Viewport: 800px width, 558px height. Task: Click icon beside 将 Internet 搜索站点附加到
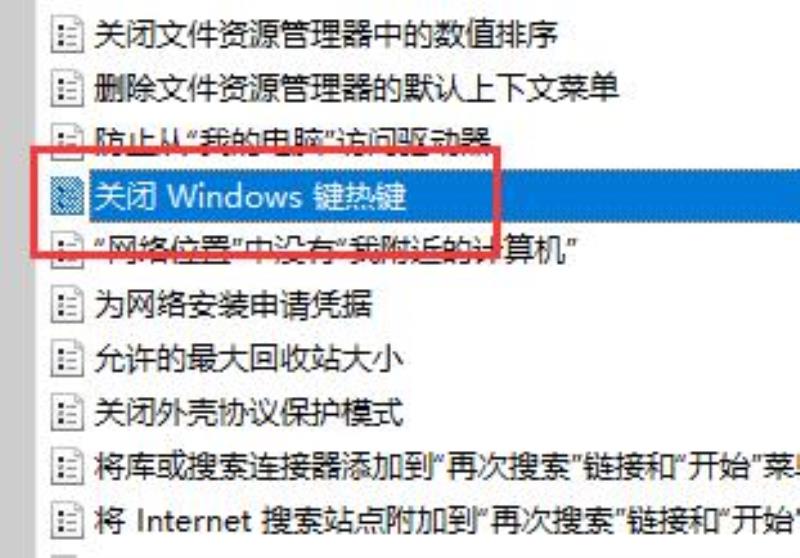[x=67, y=521]
